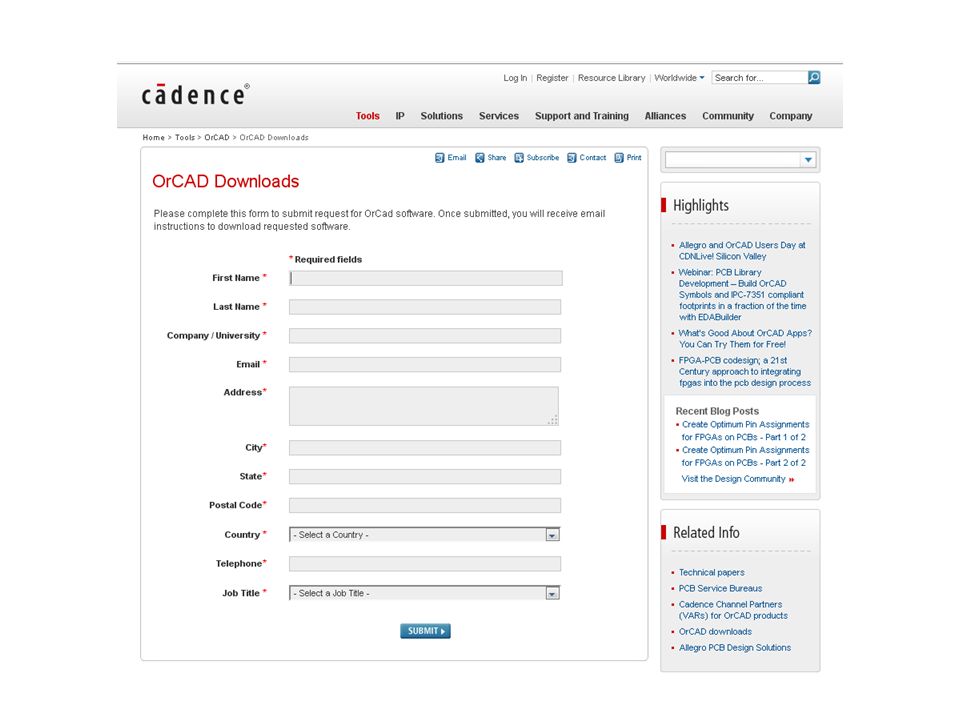Click the Address field resize grip

(553, 420)
